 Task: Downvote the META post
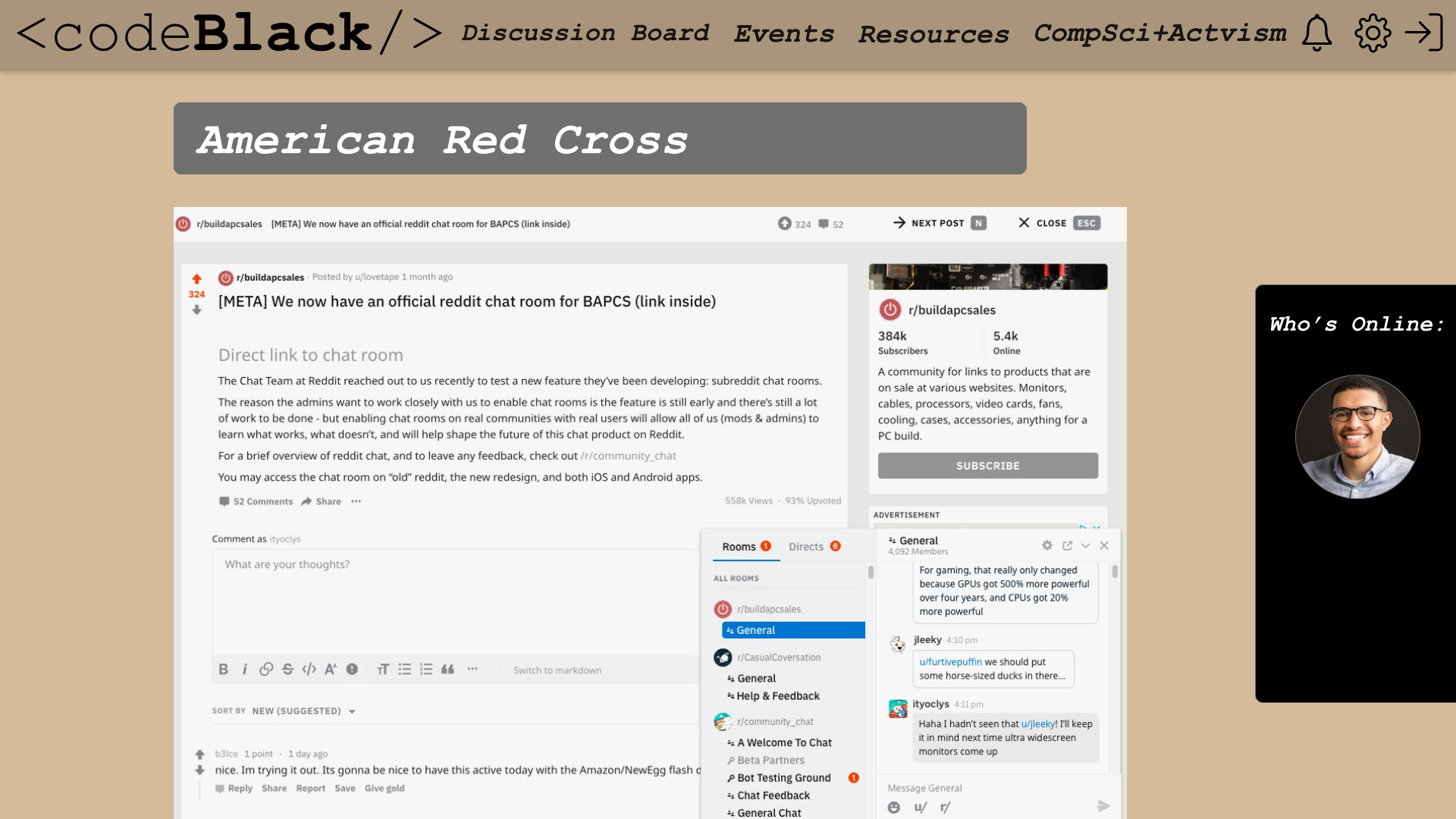[196, 309]
